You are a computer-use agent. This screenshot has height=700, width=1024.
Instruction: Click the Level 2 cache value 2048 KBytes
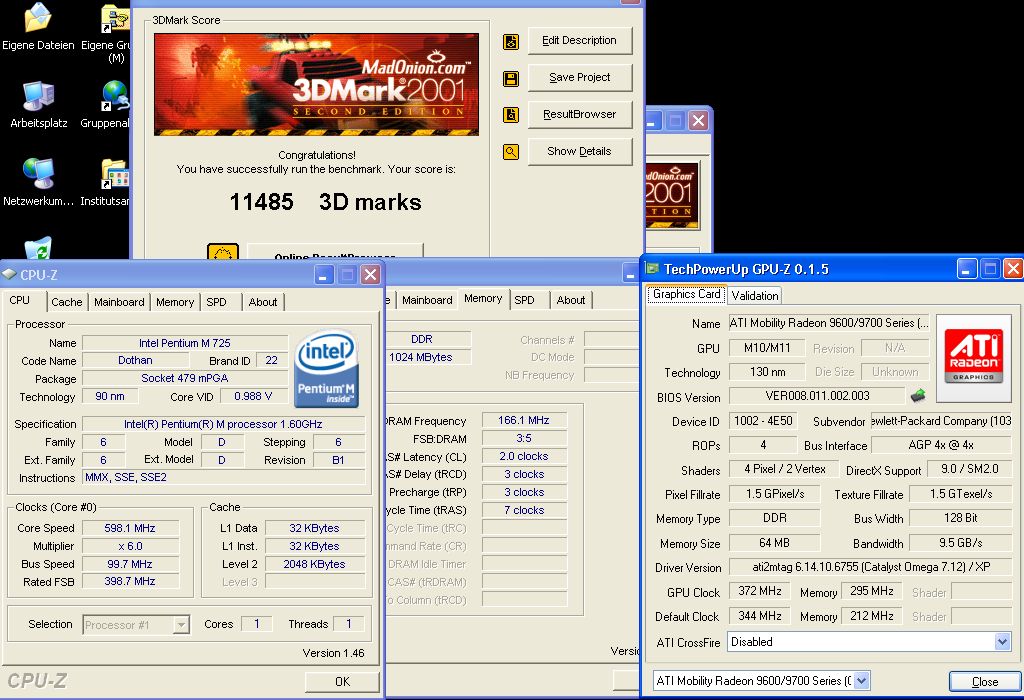(314, 564)
